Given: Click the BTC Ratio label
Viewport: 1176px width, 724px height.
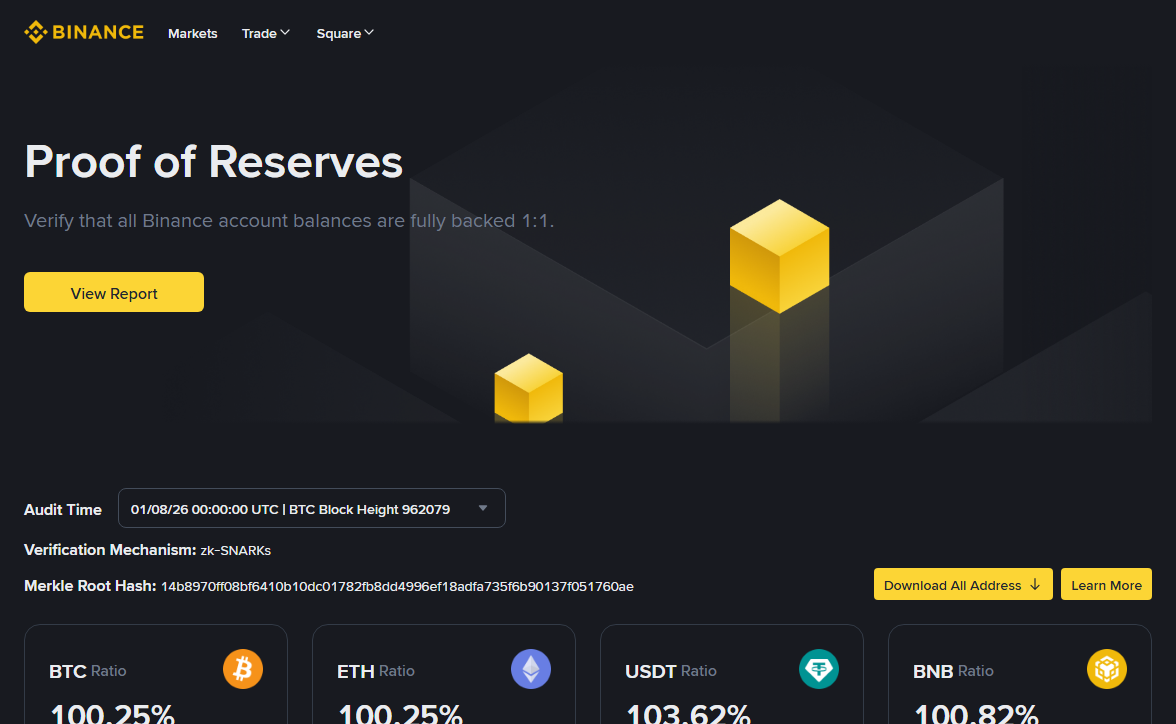Looking at the screenshot, I should coord(88,671).
